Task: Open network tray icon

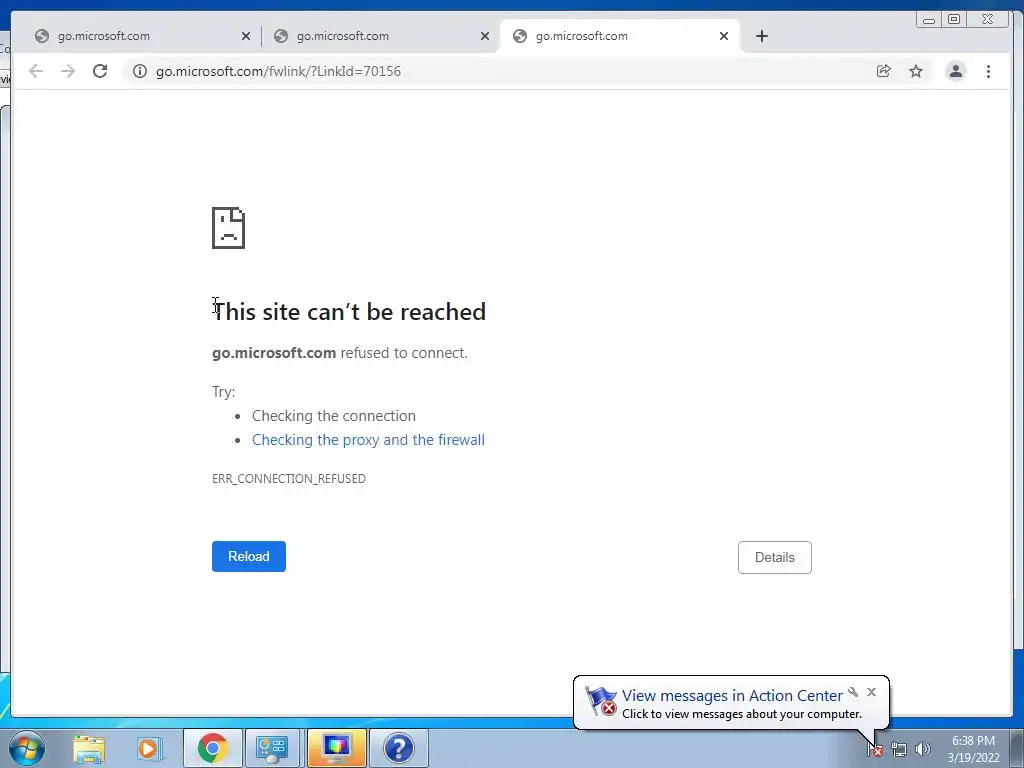Action: [x=899, y=750]
